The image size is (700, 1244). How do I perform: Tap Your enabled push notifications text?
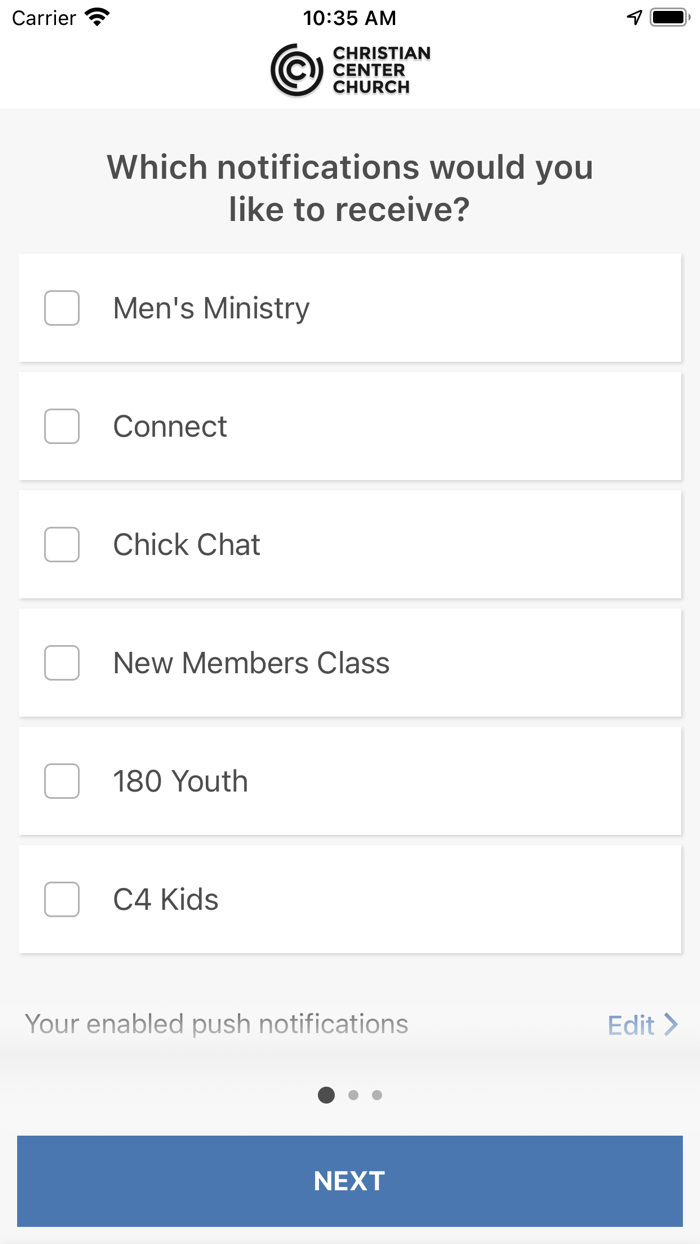[x=216, y=1024]
